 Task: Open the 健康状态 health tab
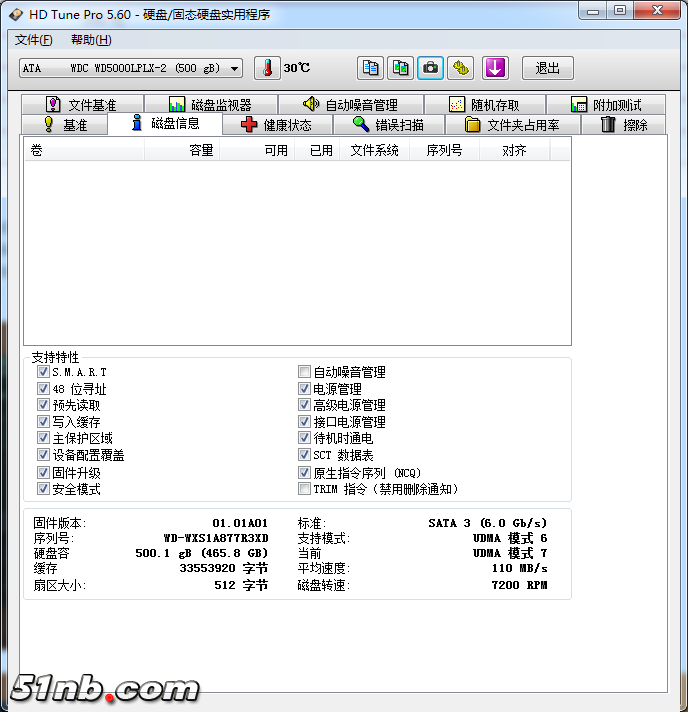277,125
